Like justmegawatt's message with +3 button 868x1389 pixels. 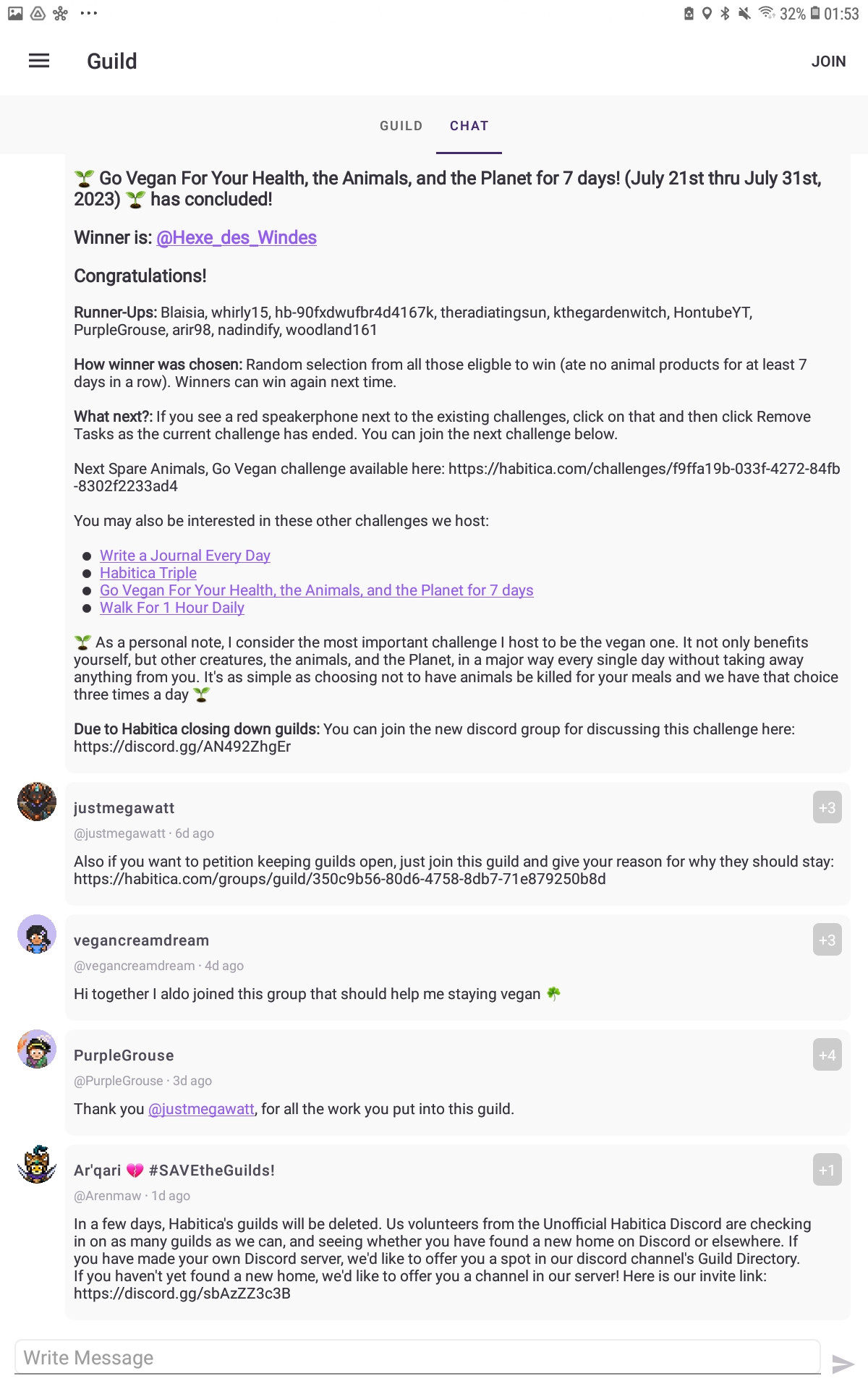(x=827, y=807)
